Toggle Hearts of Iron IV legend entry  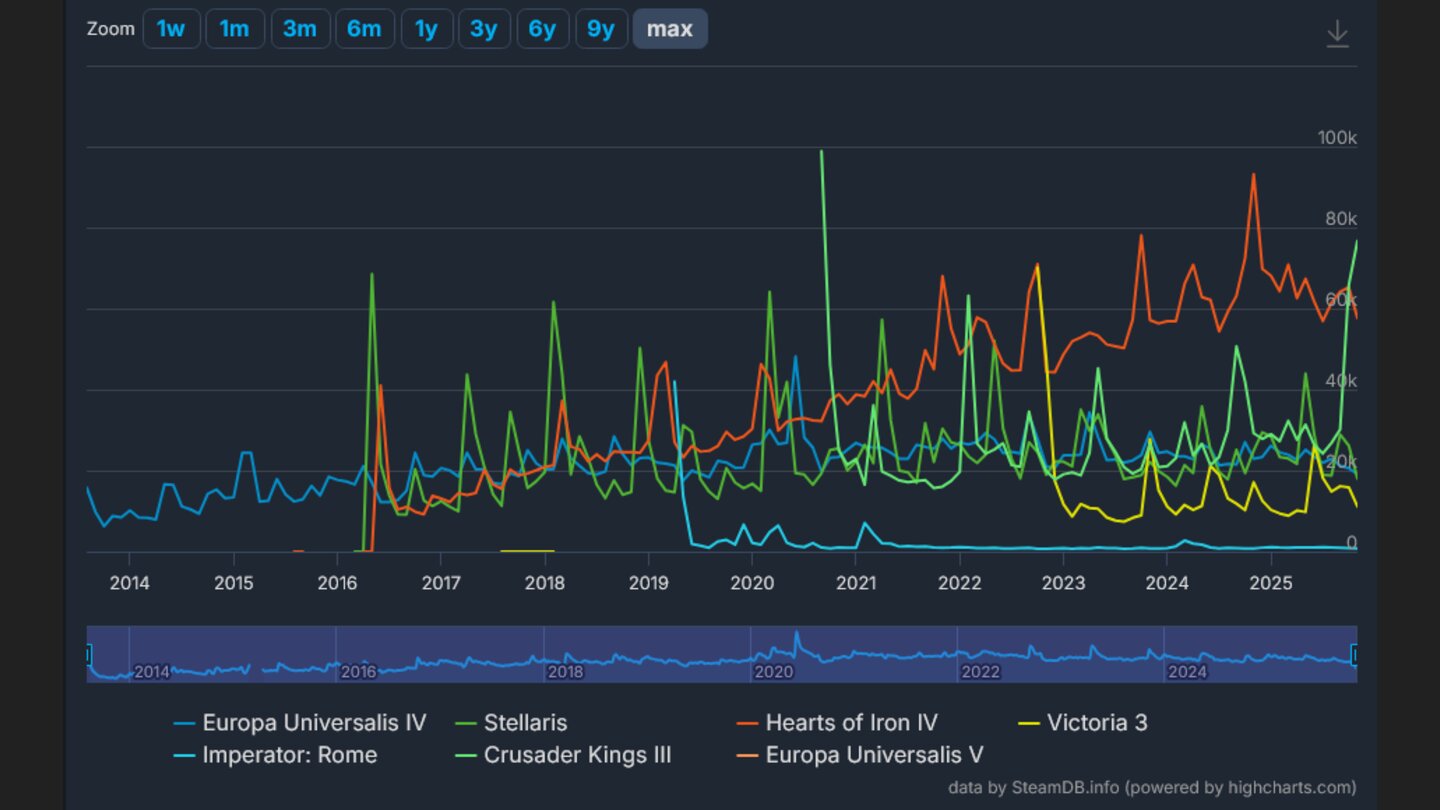(851, 722)
